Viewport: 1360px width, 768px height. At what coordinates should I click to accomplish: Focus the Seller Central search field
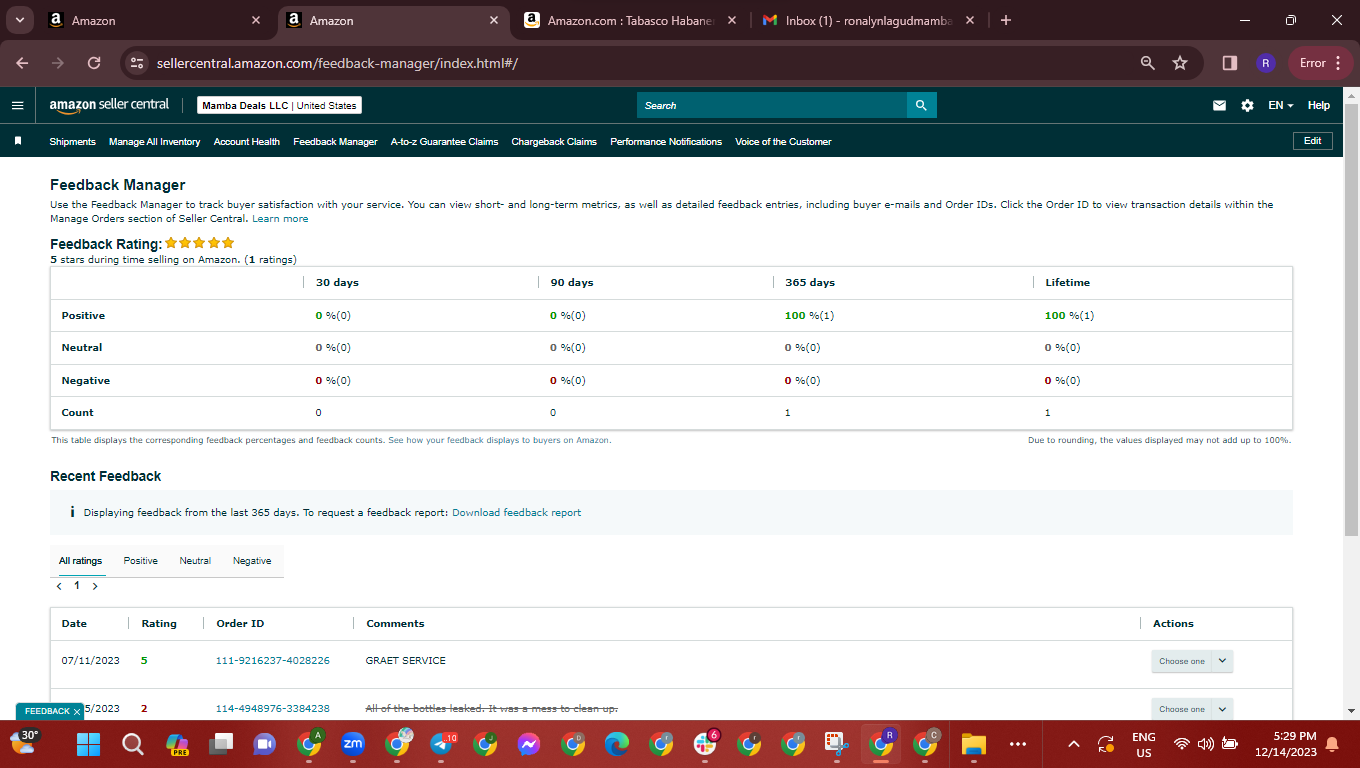(x=772, y=105)
